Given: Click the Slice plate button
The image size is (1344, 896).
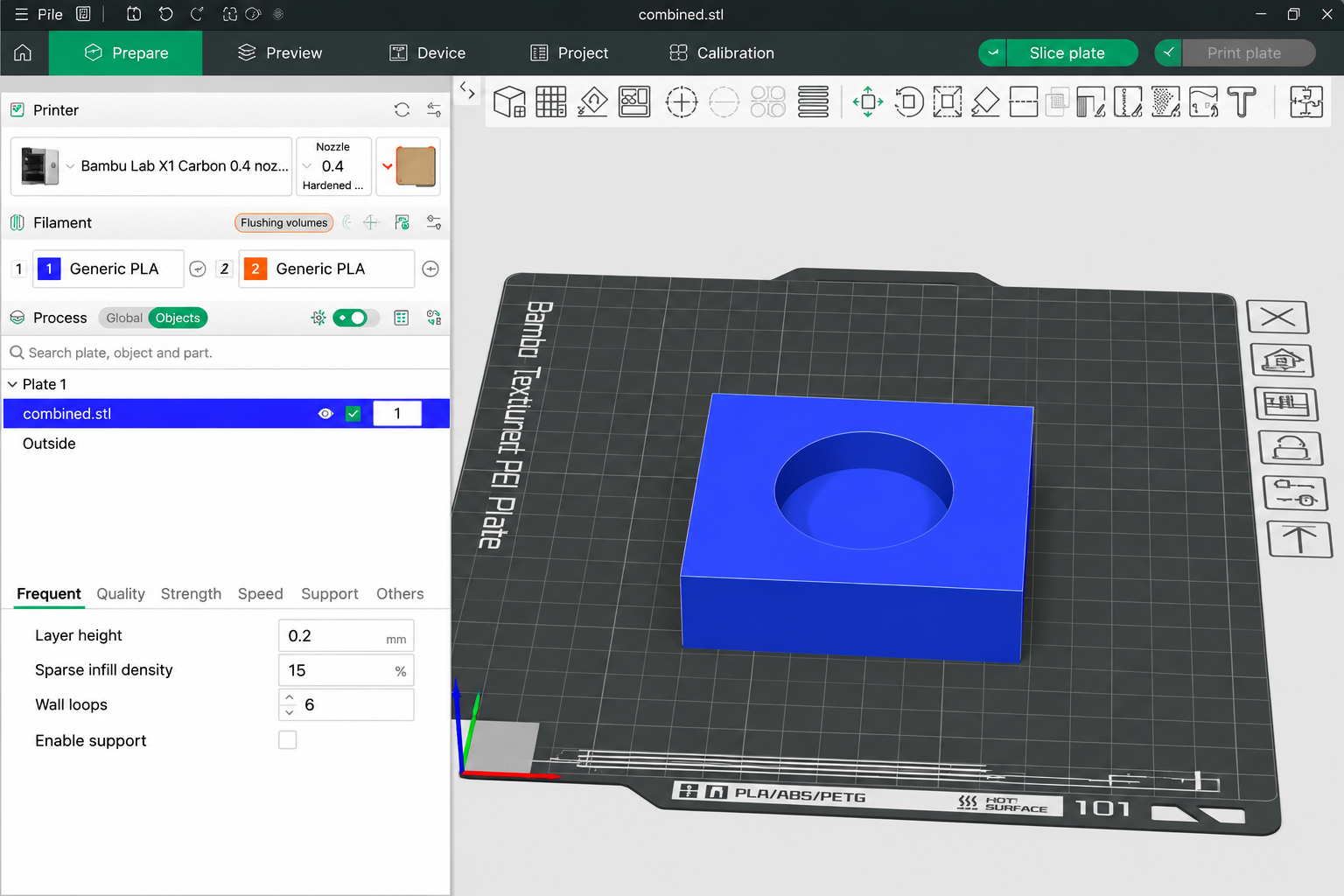Looking at the screenshot, I should coord(1073,52).
